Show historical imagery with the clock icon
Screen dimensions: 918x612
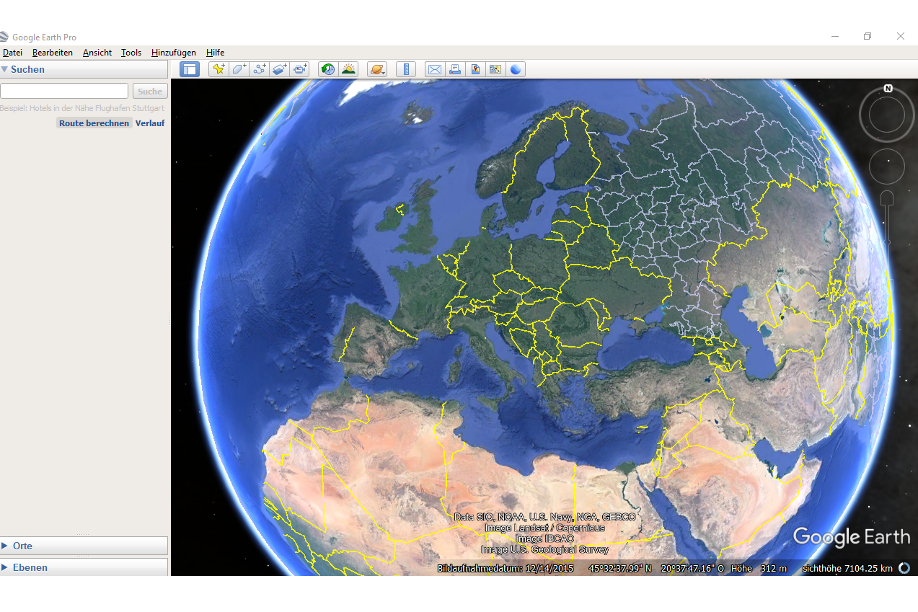(x=328, y=69)
